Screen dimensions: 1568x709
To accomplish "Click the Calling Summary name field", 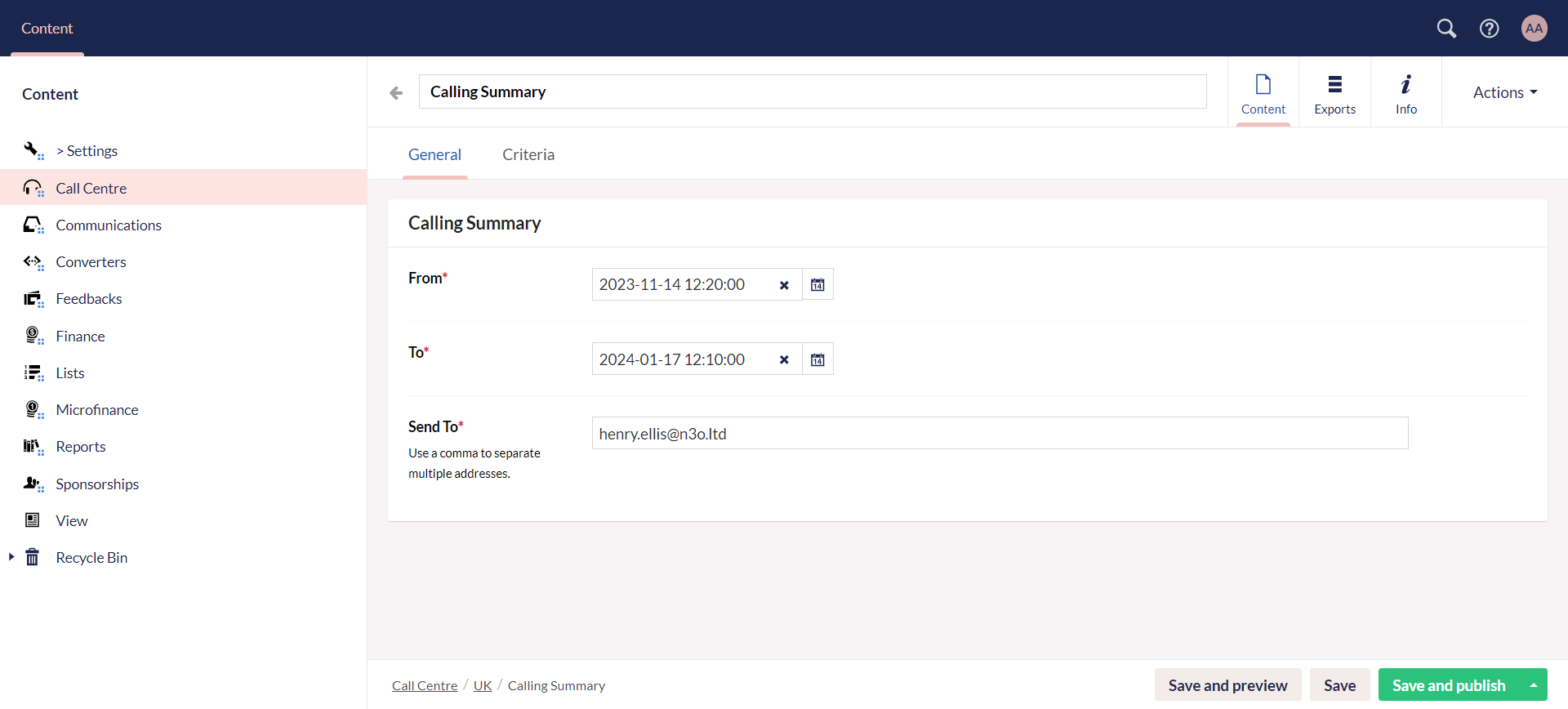I will [813, 91].
